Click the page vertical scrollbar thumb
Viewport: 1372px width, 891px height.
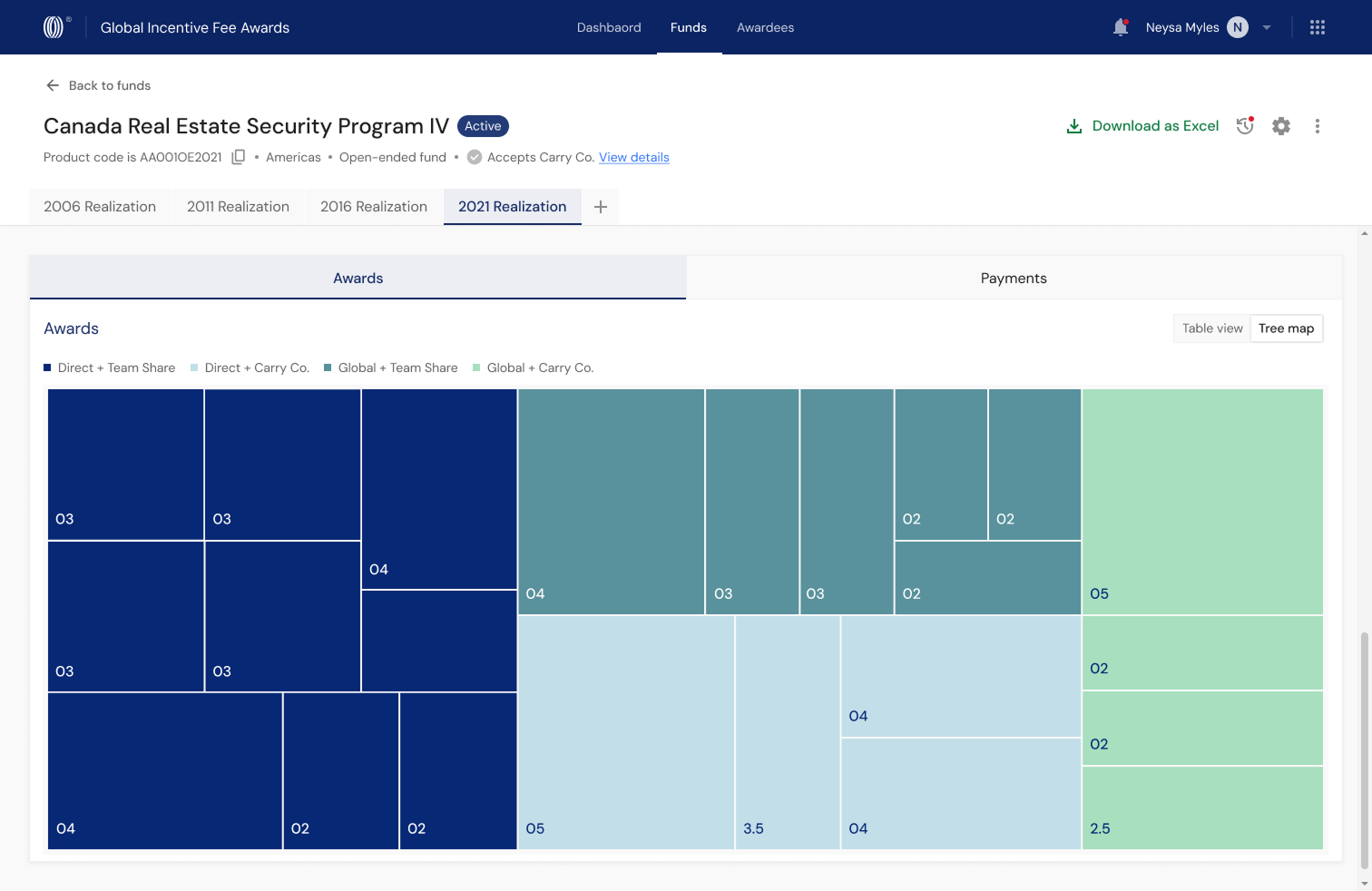click(x=1365, y=751)
